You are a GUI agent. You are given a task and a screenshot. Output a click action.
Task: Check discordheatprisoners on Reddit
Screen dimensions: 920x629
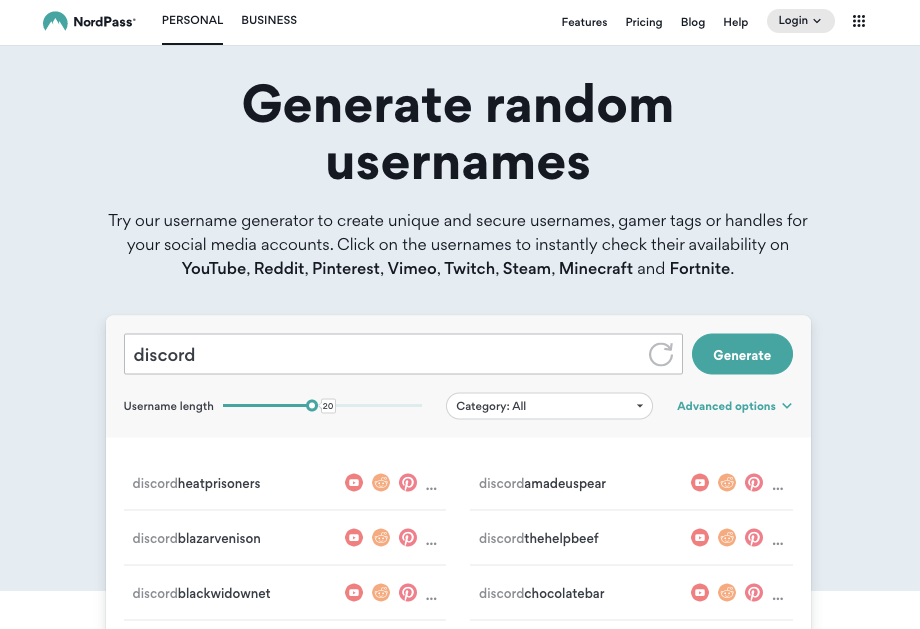381,483
